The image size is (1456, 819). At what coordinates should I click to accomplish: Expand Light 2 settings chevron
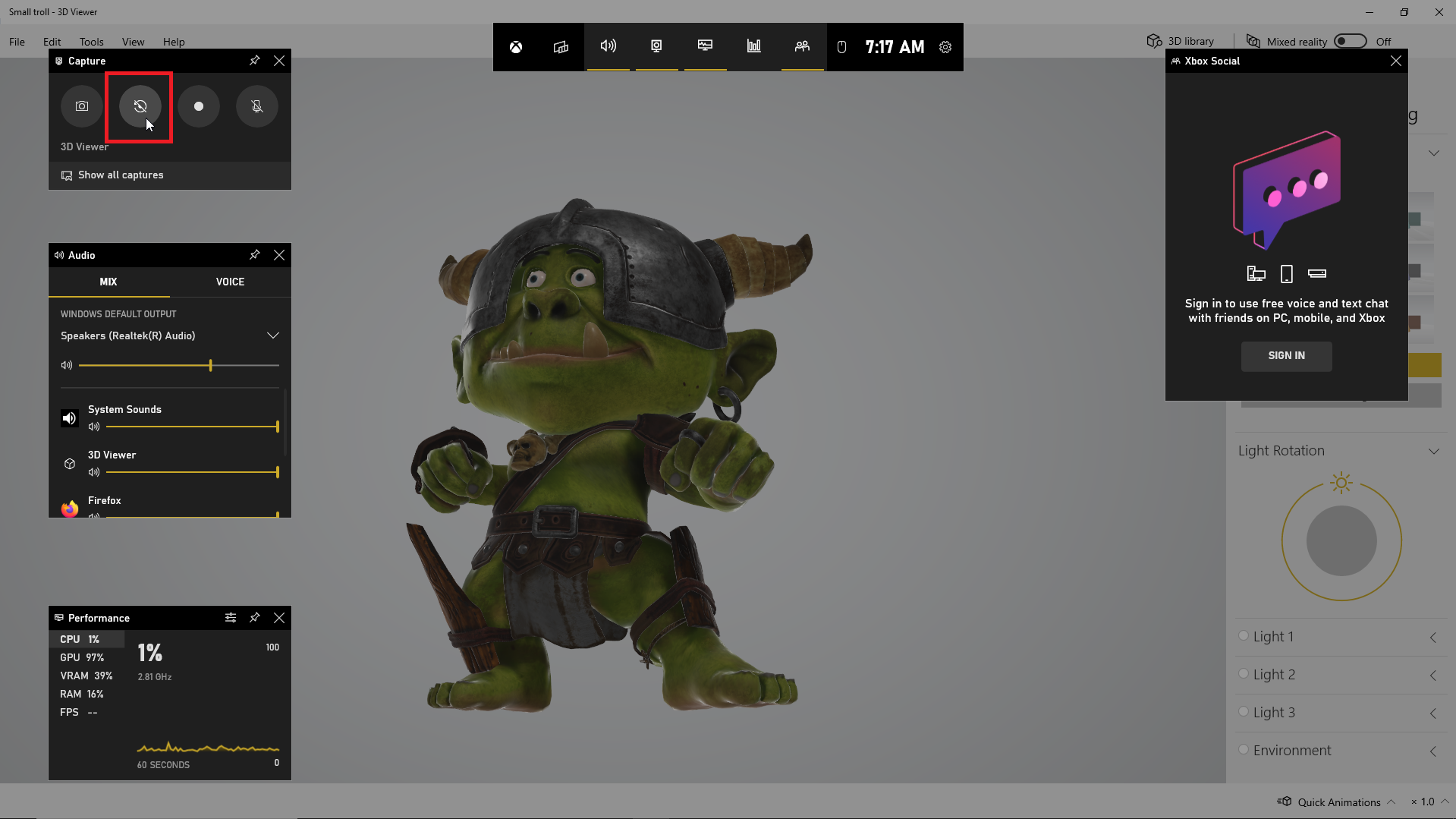1433,676
